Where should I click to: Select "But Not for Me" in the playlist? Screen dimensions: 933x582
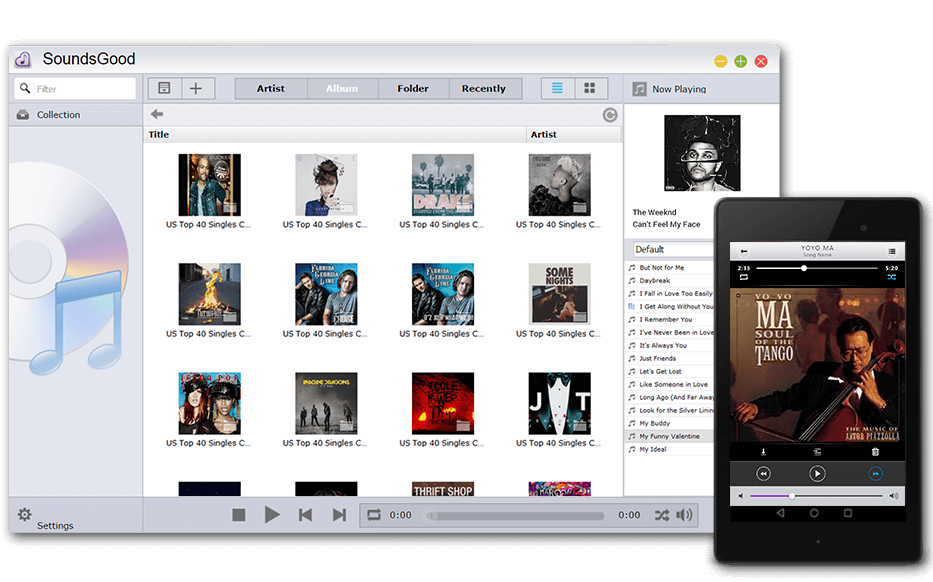click(x=669, y=268)
